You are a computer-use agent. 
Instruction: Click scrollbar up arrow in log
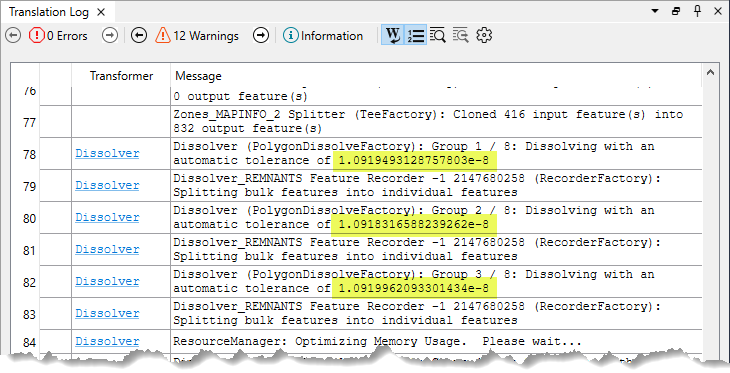(x=710, y=72)
